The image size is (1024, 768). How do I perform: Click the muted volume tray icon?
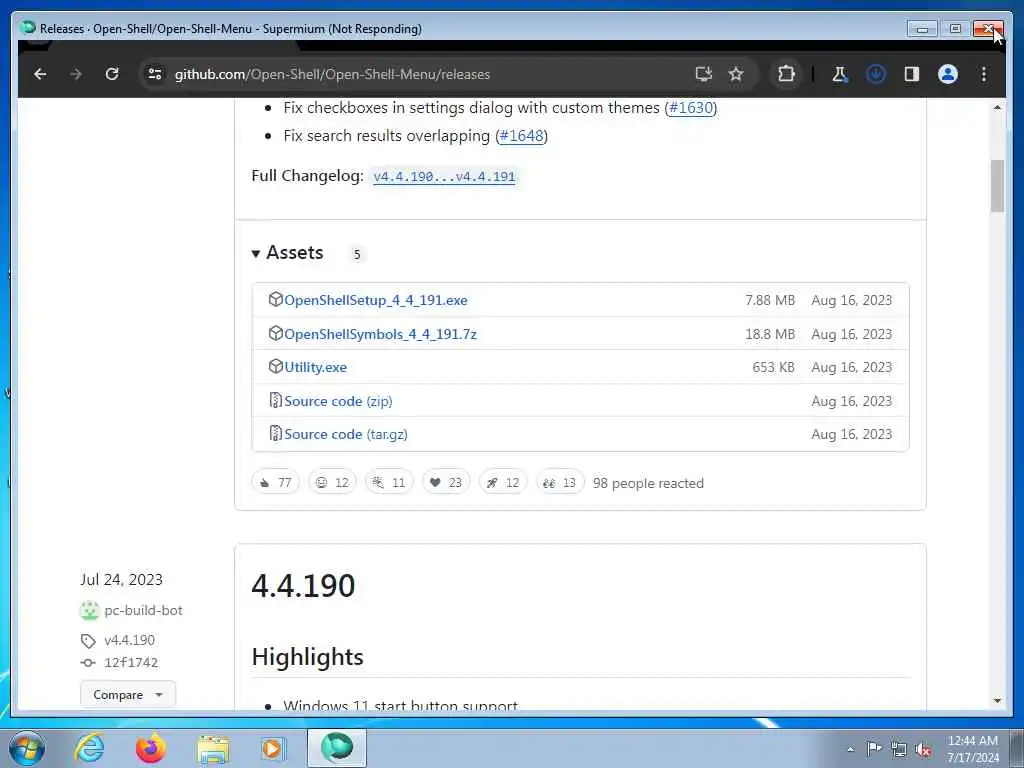click(x=923, y=750)
